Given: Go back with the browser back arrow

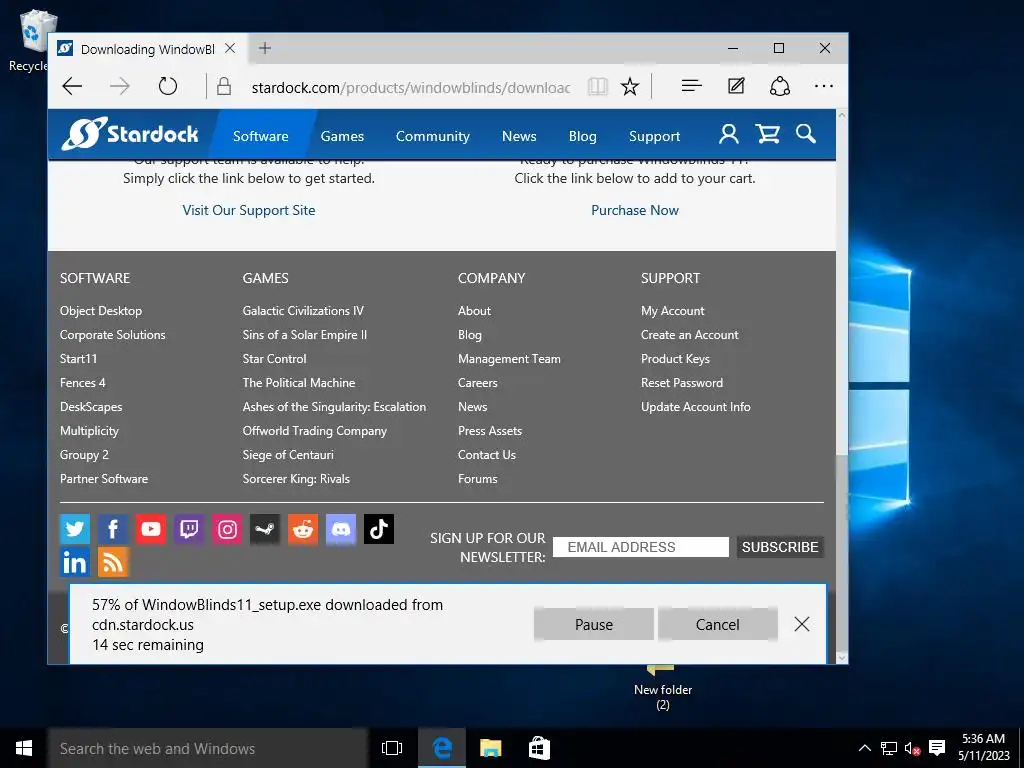Looking at the screenshot, I should pyautogui.click(x=72, y=86).
